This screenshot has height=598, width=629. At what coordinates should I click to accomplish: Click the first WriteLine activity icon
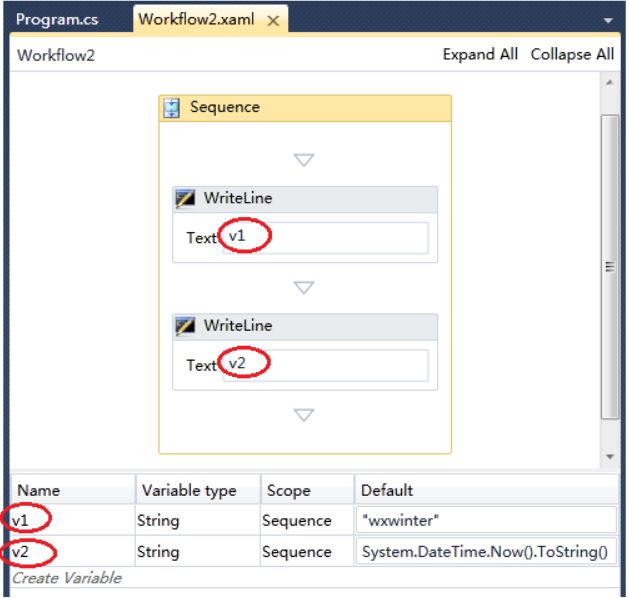pos(185,199)
